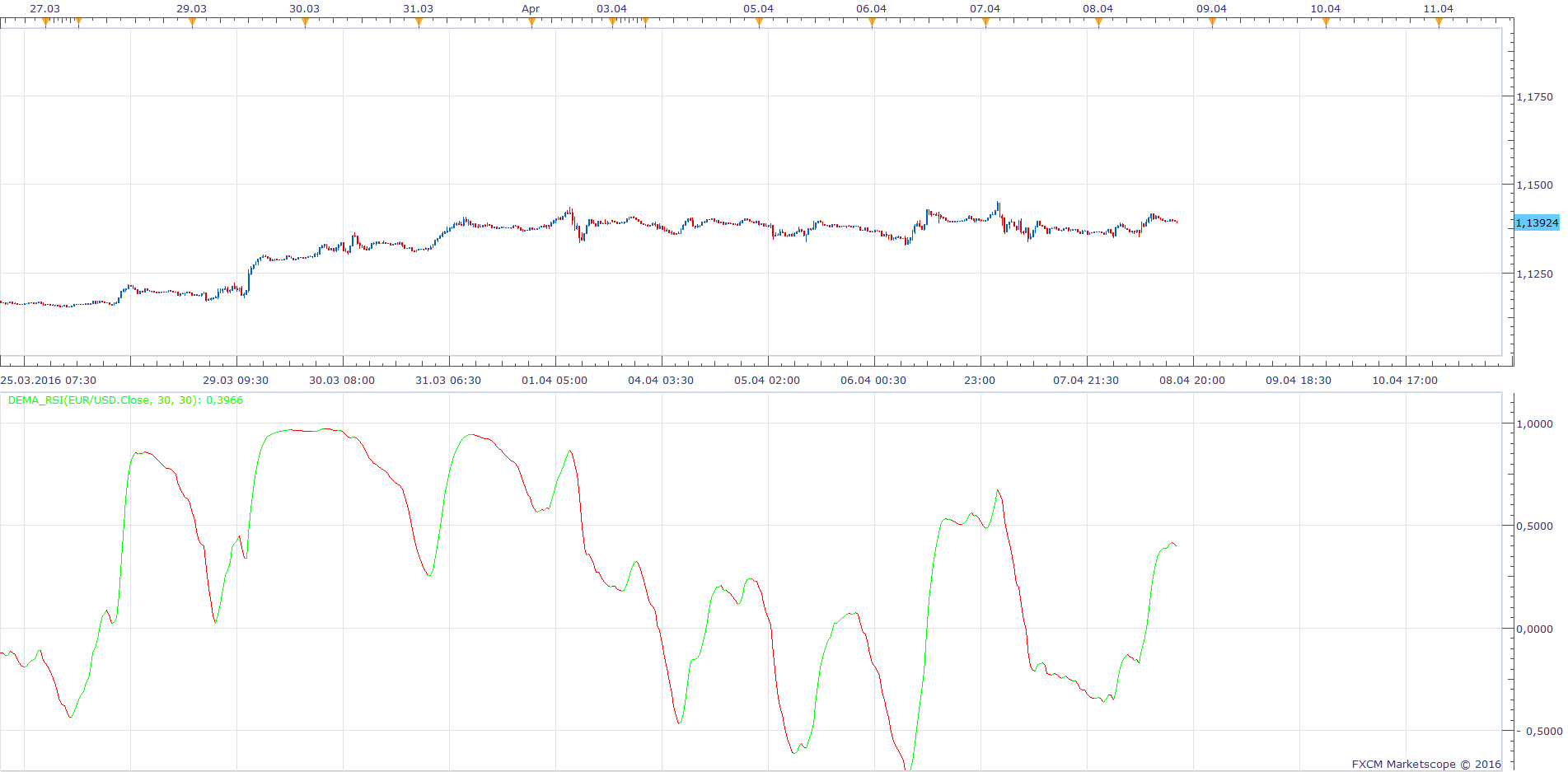Screen dimensions: 1568x772
Task: Click the orange marker under 08.04
Action: 1098,23
